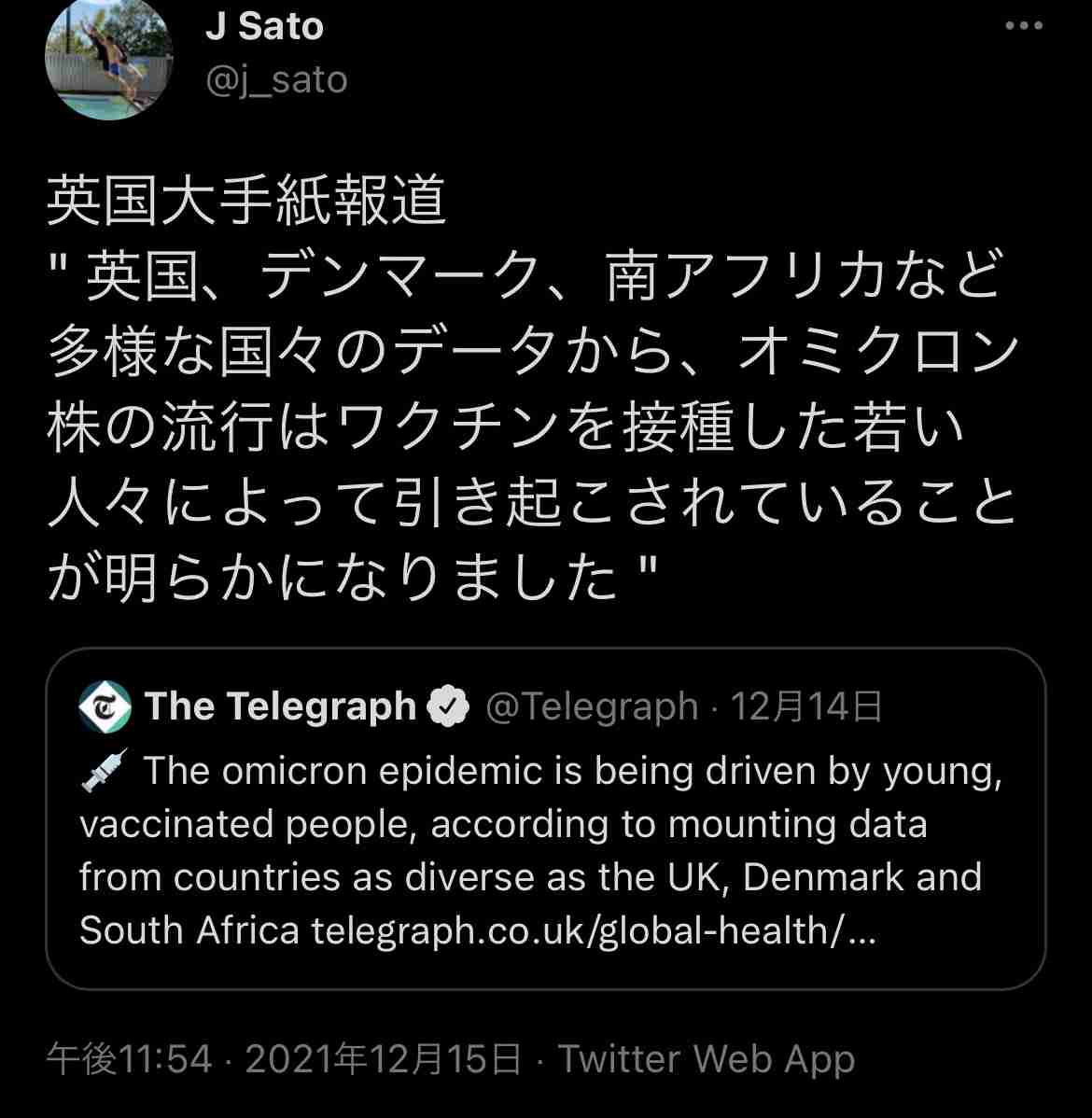
Task: Click the 2021年12月15日 post date
Action: click(383, 1059)
